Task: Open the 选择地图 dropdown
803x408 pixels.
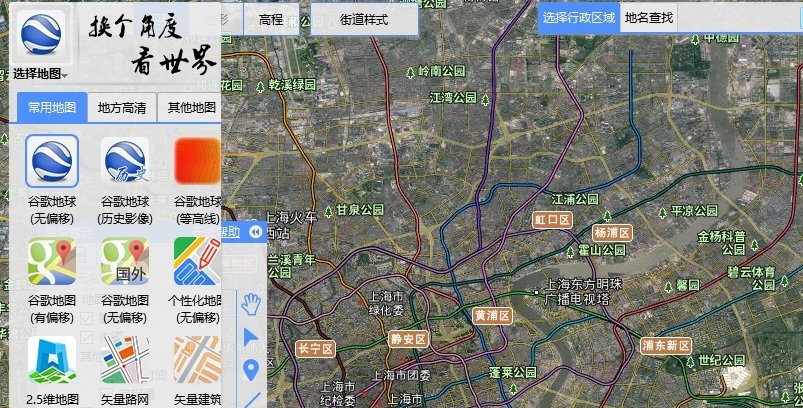Action: click(41, 73)
